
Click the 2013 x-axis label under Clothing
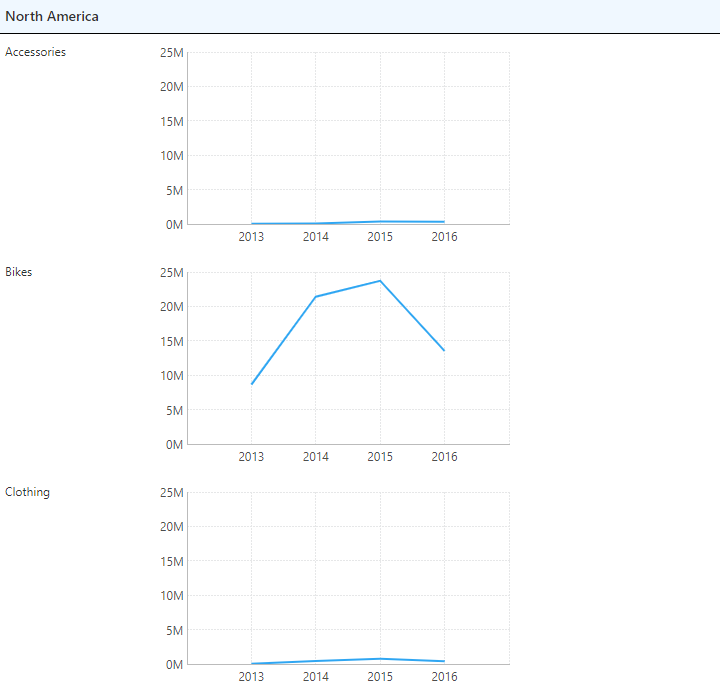(x=251, y=677)
